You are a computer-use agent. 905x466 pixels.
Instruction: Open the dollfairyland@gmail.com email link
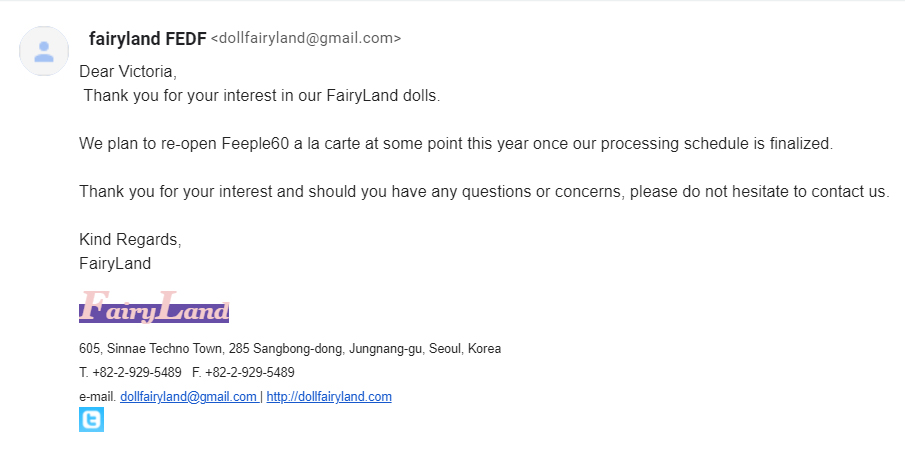[x=188, y=397]
